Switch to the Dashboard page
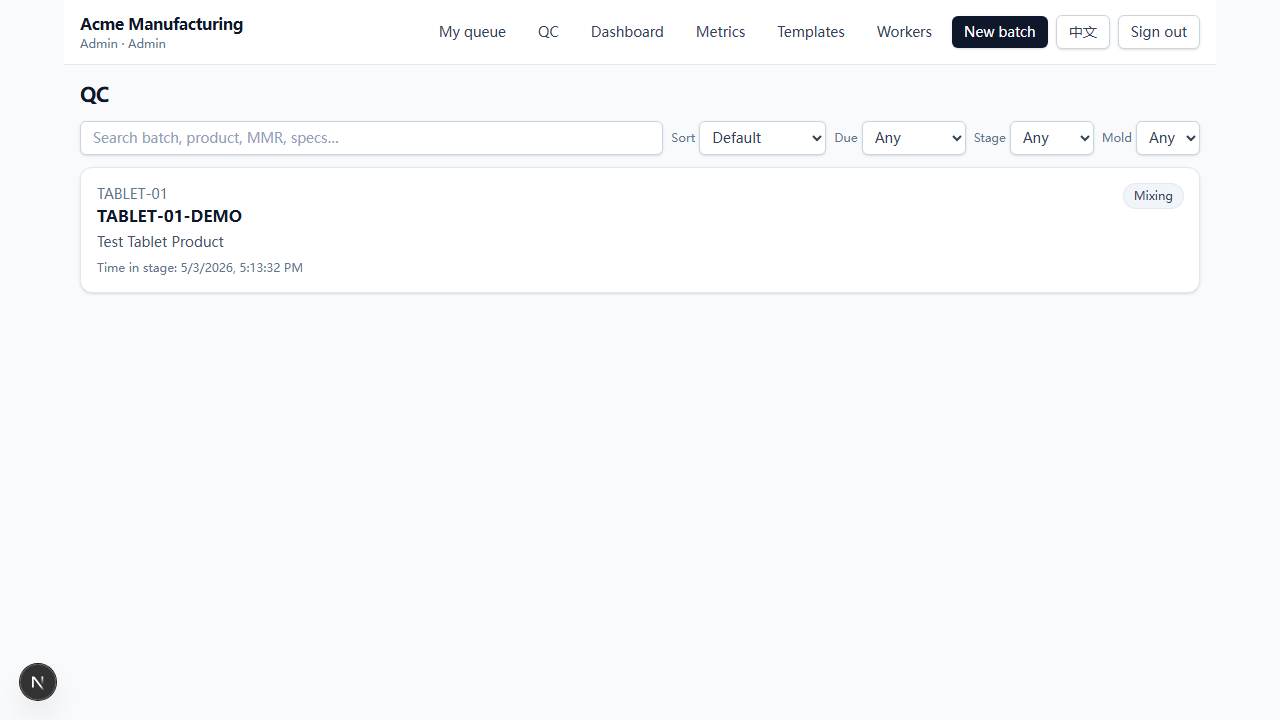The image size is (1280, 720). (627, 32)
